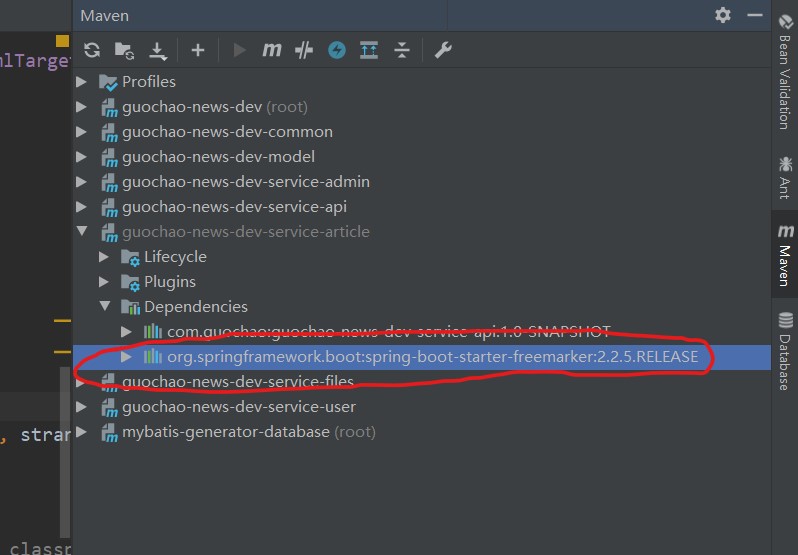Click Collapse All icon in Maven toolbar
The image size is (798, 555).
(402, 50)
